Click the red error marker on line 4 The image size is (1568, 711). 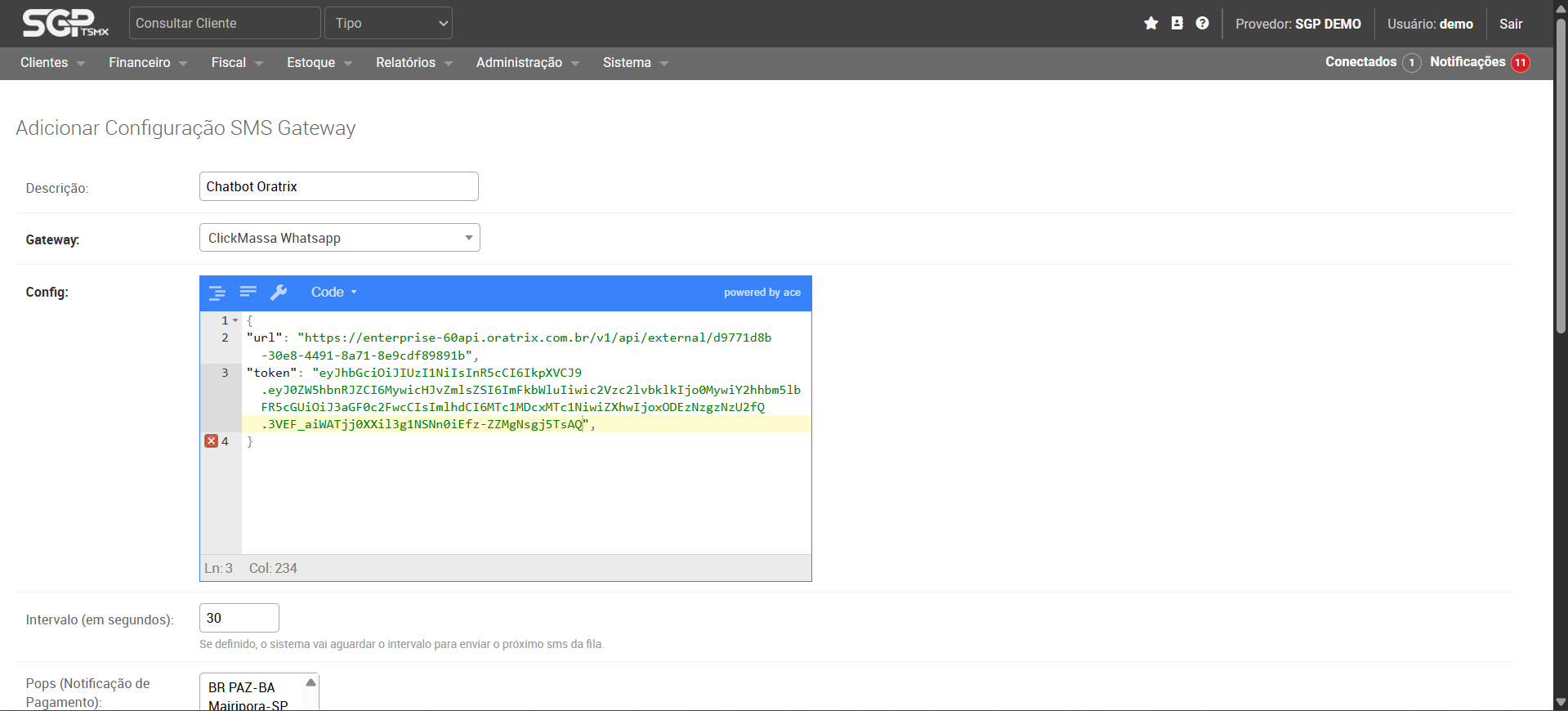211,441
